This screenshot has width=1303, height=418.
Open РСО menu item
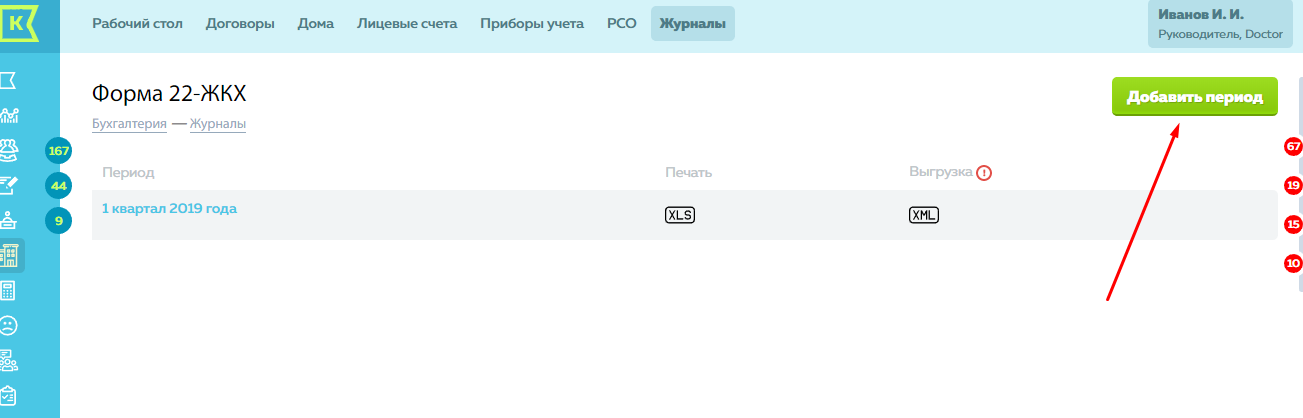point(622,23)
